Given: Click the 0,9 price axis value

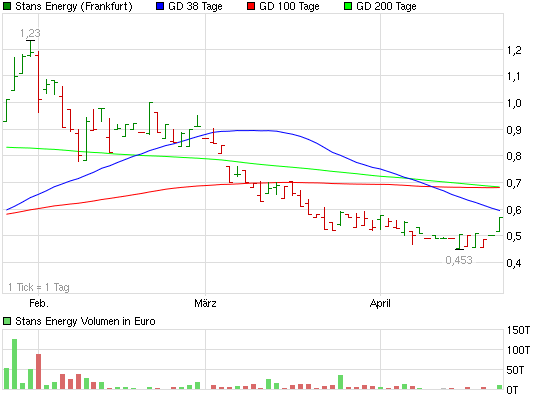Looking at the screenshot, I should click(514, 130).
